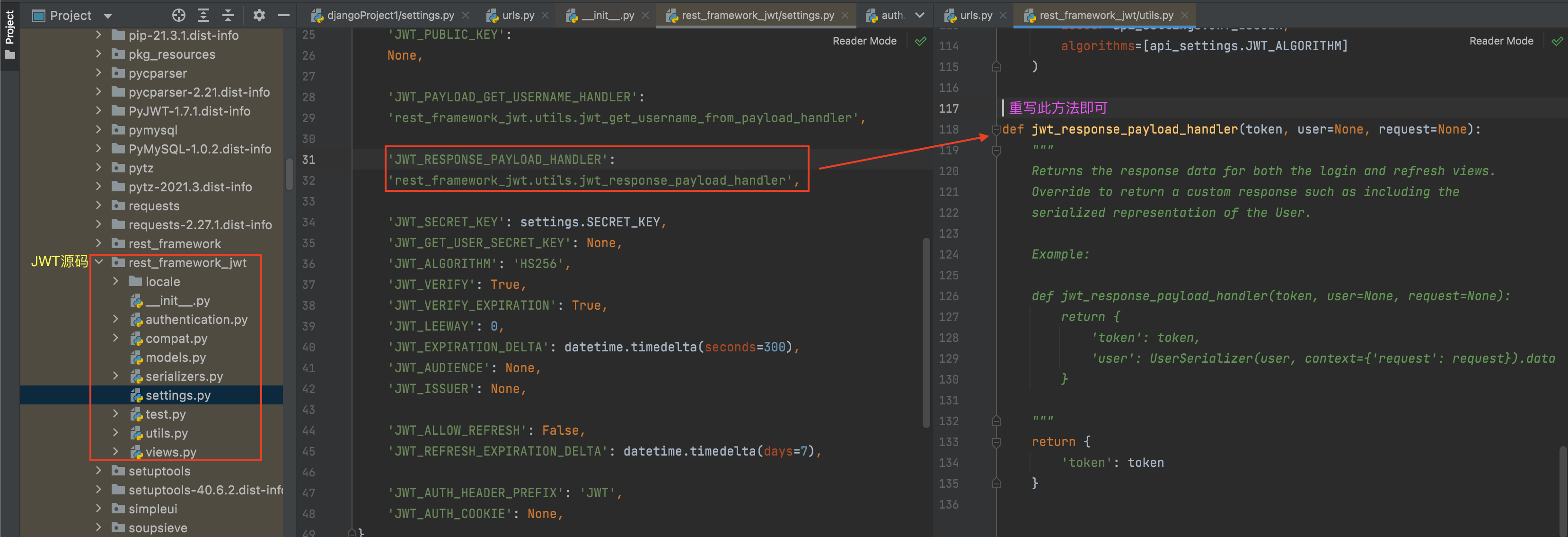Collapse the rest_framework_jwt folder

(99, 262)
